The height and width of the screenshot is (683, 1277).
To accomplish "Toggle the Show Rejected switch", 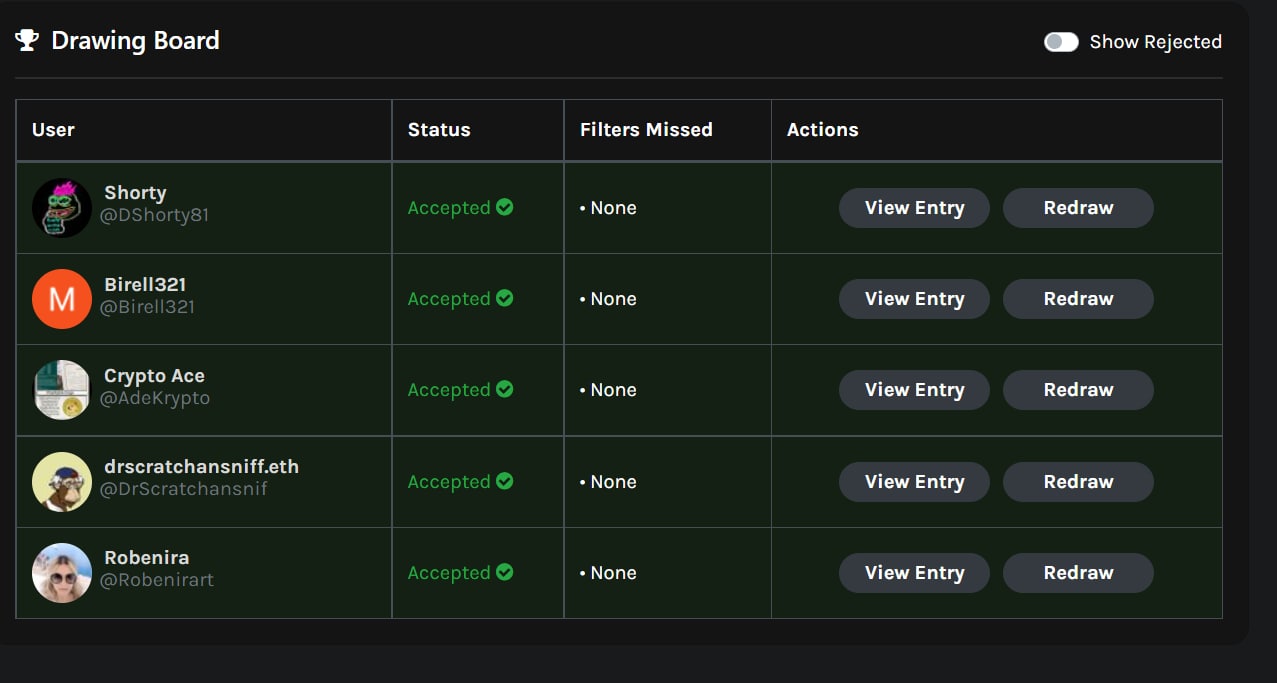I will pyautogui.click(x=1061, y=42).
